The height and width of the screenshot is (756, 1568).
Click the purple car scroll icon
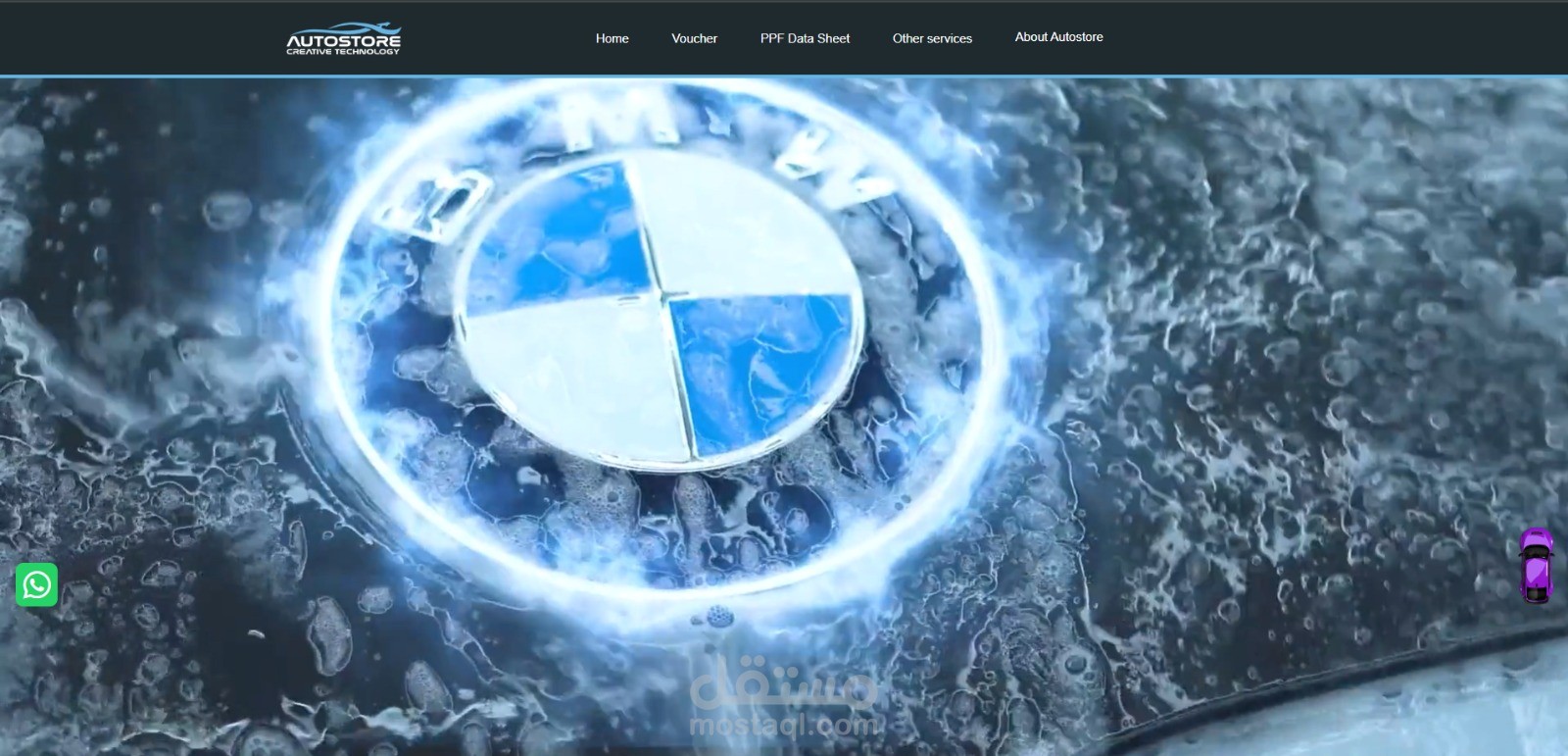pos(1535,566)
